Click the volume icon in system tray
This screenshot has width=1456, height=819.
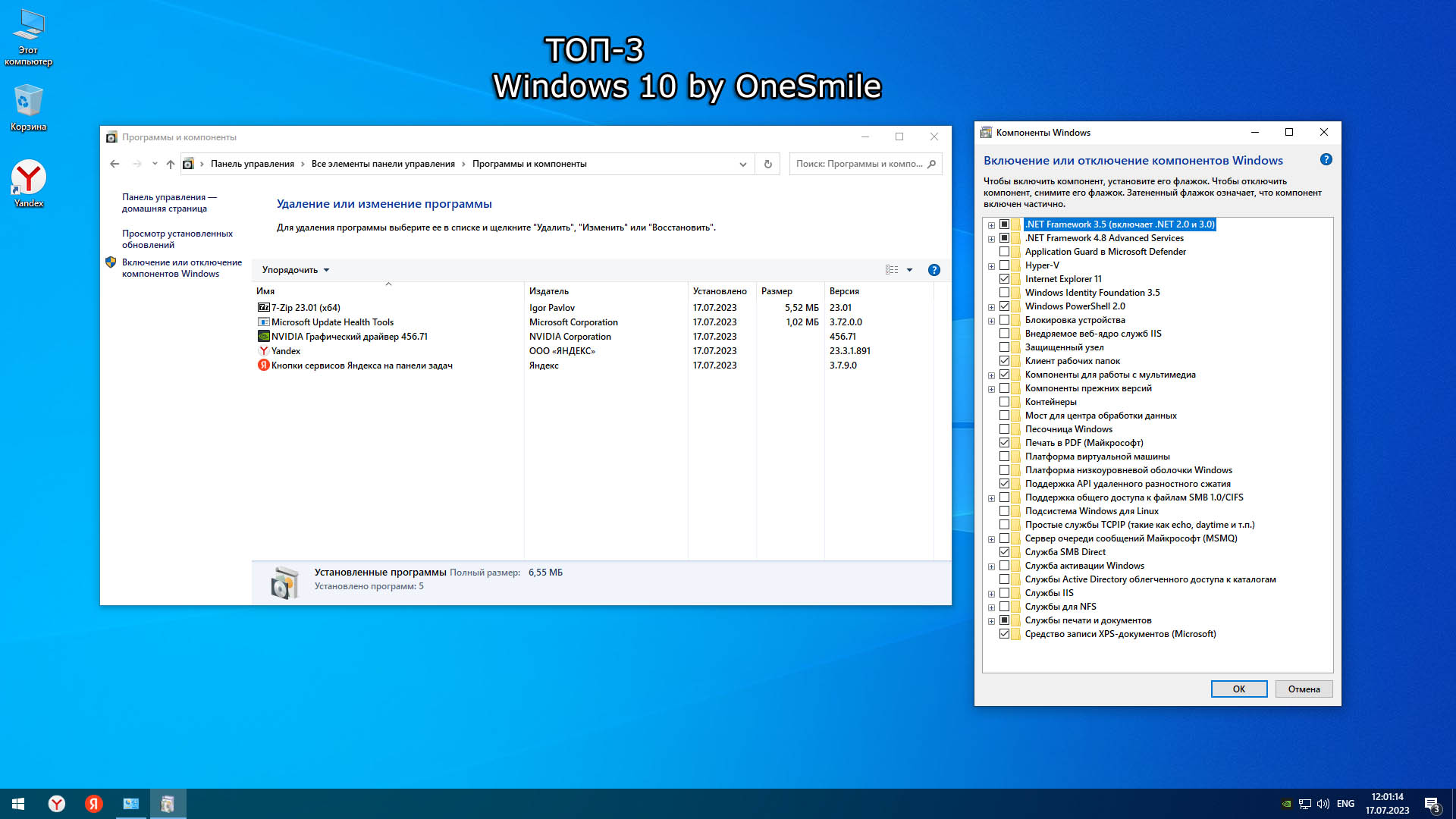point(1323,804)
